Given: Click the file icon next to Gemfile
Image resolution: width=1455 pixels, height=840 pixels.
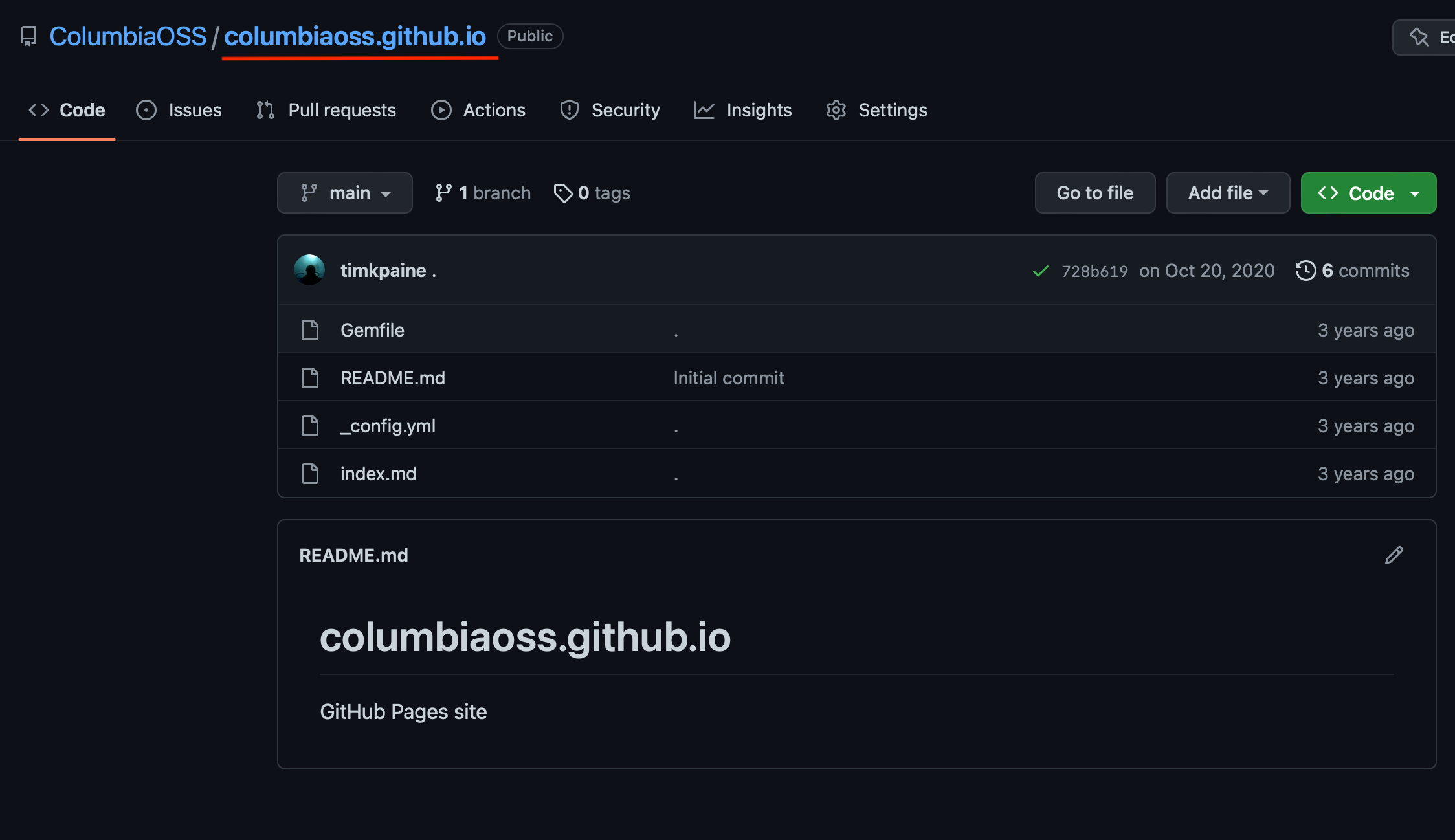Looking at the screenshot, I should (x=310, y=330).
